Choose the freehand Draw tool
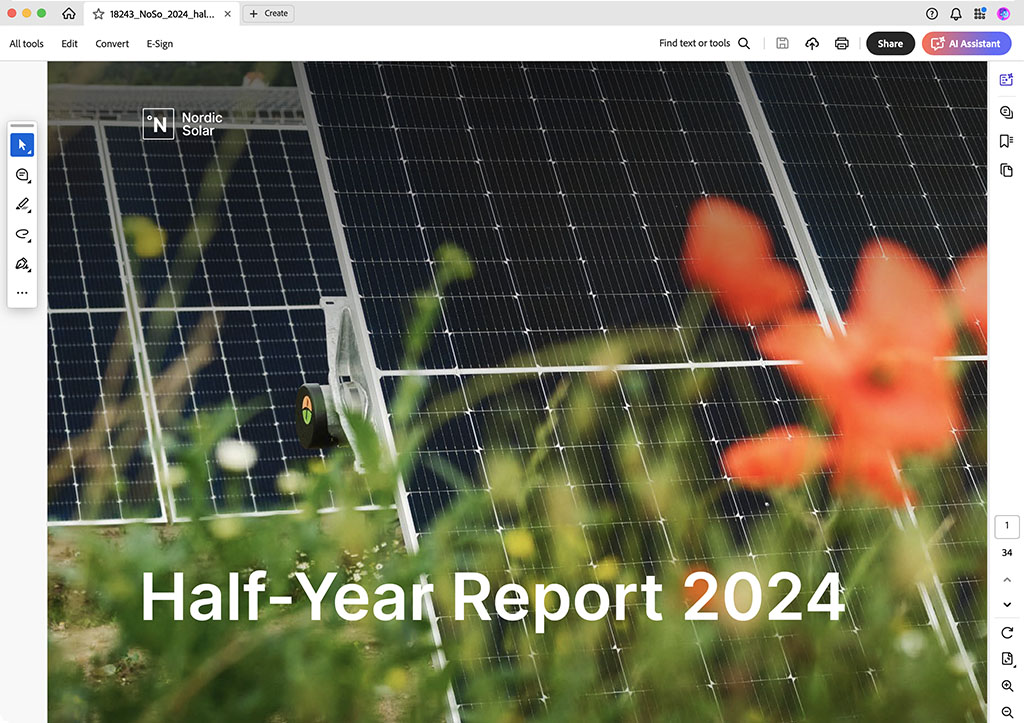This screenshot has width=1024, height=723. [x=22, y=235]
